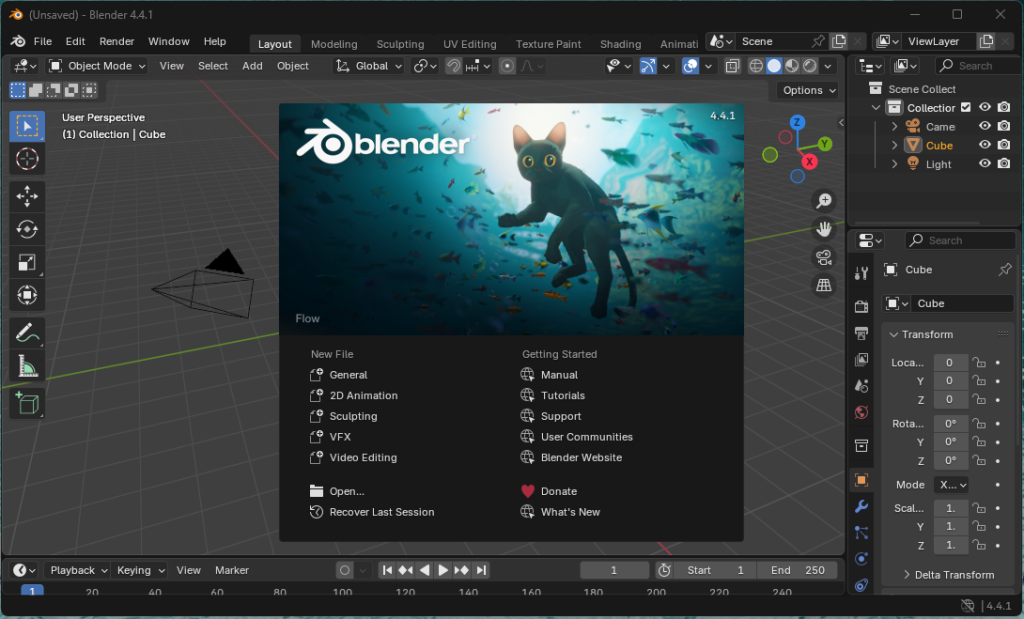This screenshot has width=1024, height=619.
Task: Collapse the Collection in outliner
Action: 876,108
